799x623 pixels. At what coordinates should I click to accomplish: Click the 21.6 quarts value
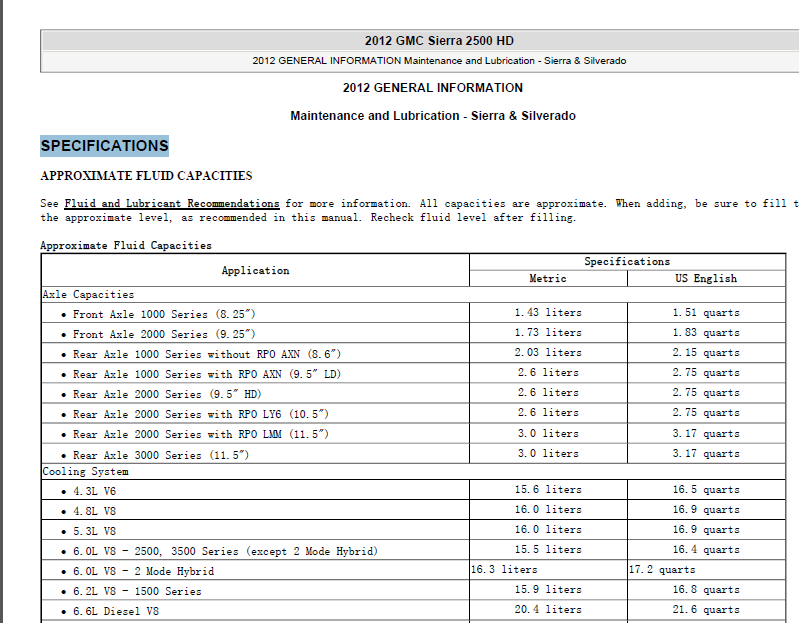coord(706,609)
